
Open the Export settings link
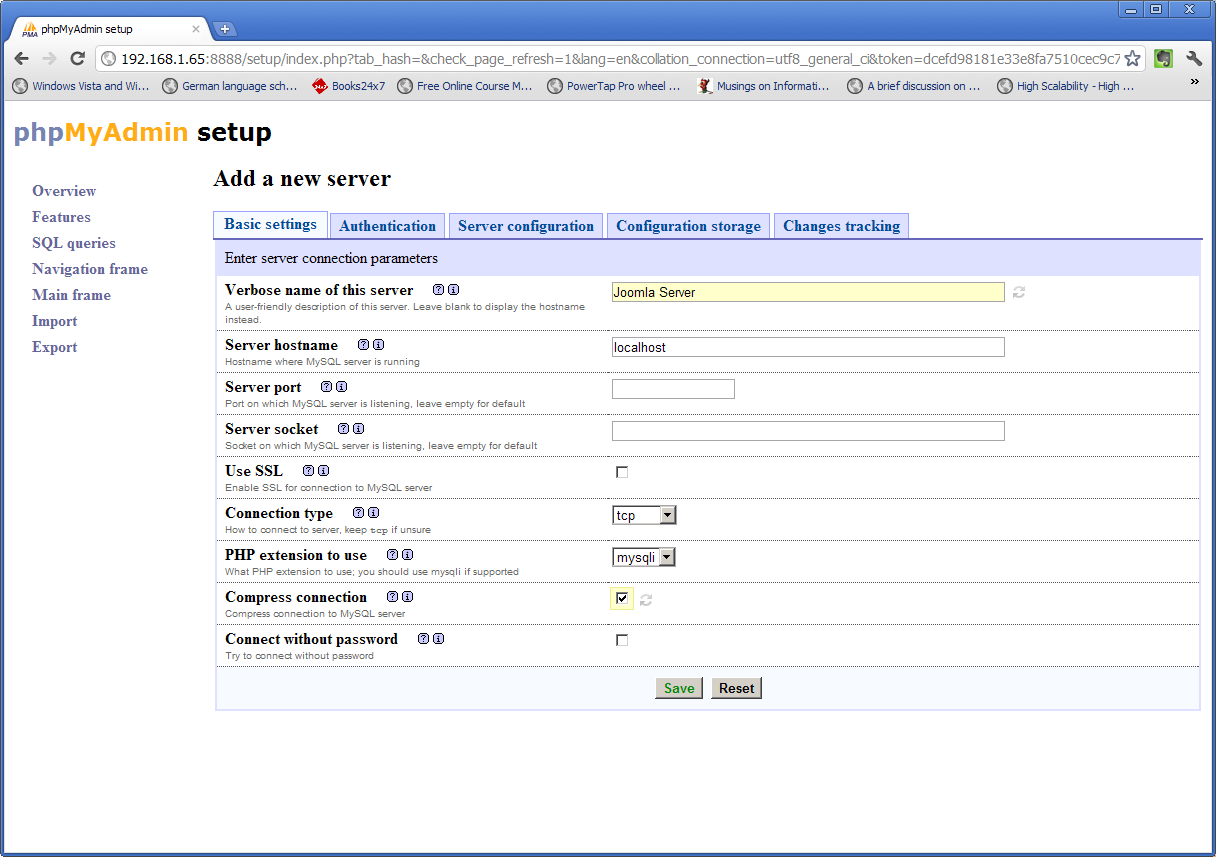54,347
